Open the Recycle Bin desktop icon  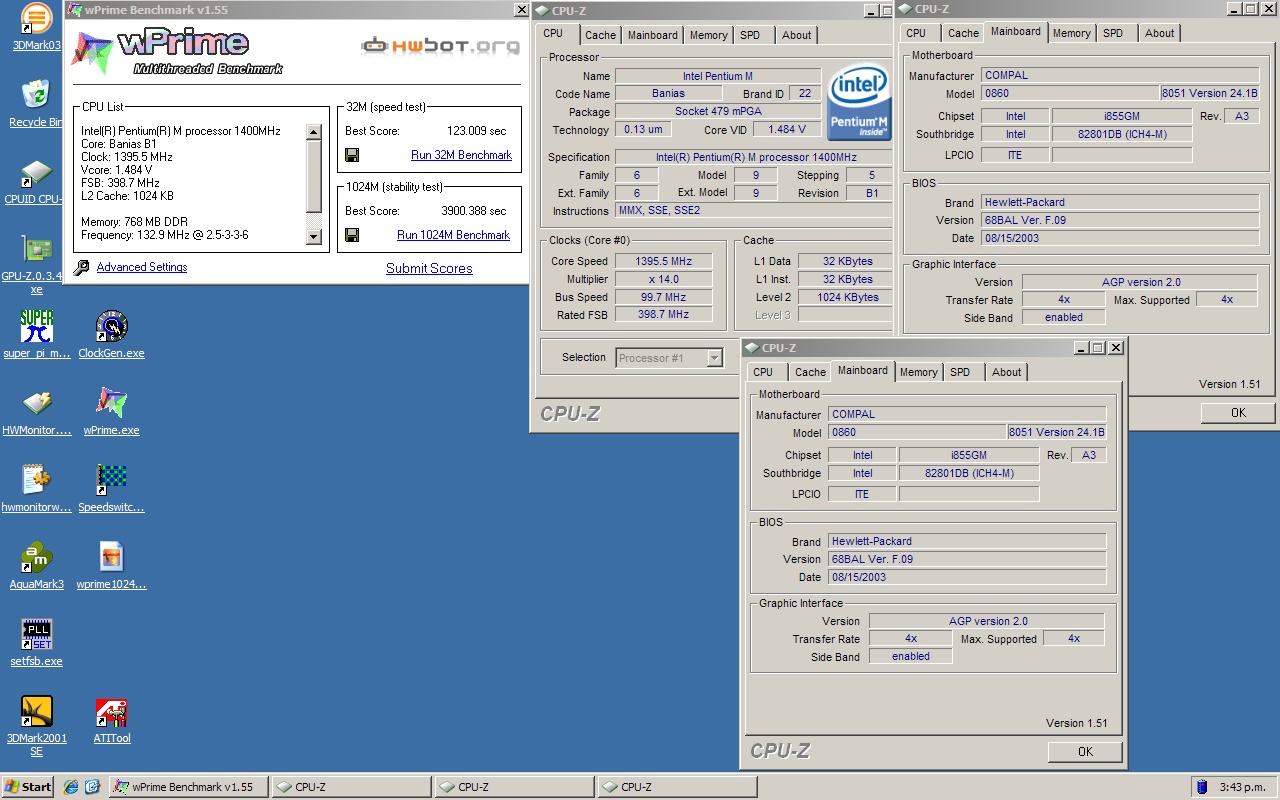pos(36,102)
